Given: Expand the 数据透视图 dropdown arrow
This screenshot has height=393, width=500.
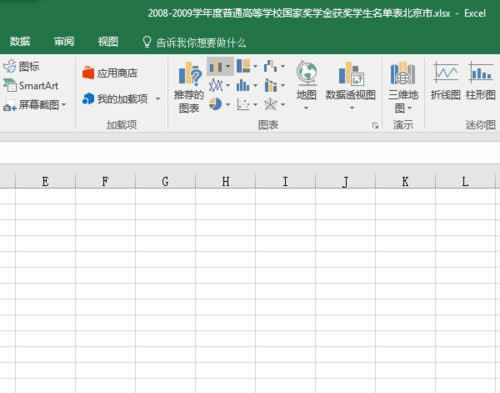Looking at the screenshot, I should coord(352,108).
